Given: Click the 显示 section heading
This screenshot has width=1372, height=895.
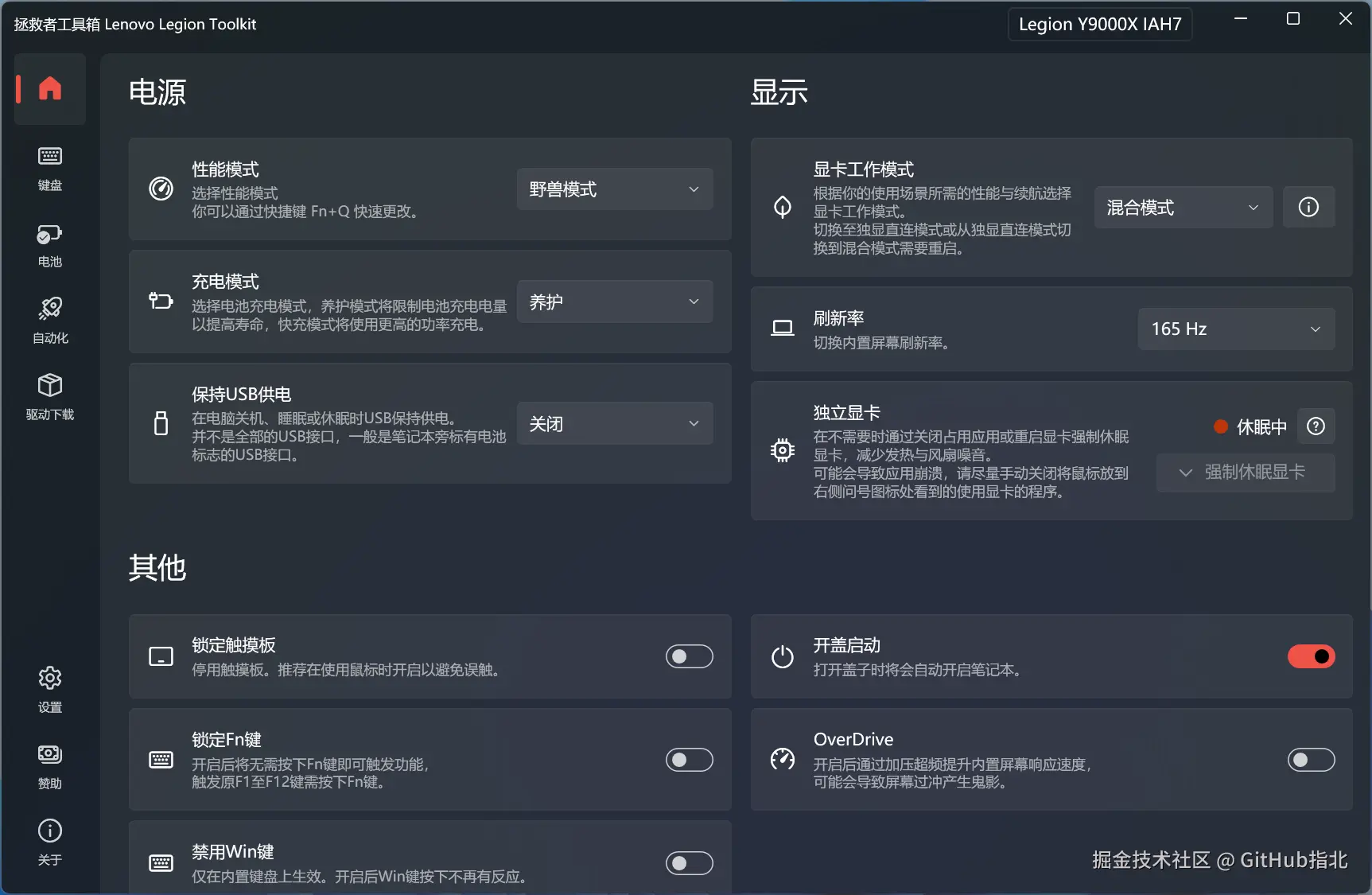Looking at the screenshot, I should [x=779, y=92].
